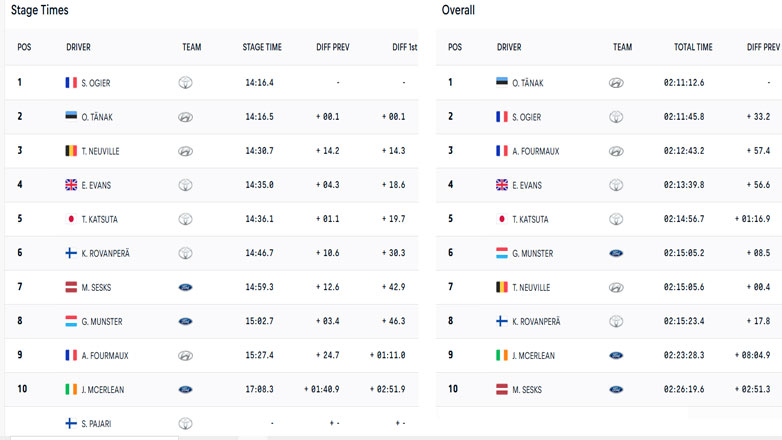Screen dimensions: 782x440
Task: Click the UK flag by E. Evans in Overall
Action: pos(502,185)
